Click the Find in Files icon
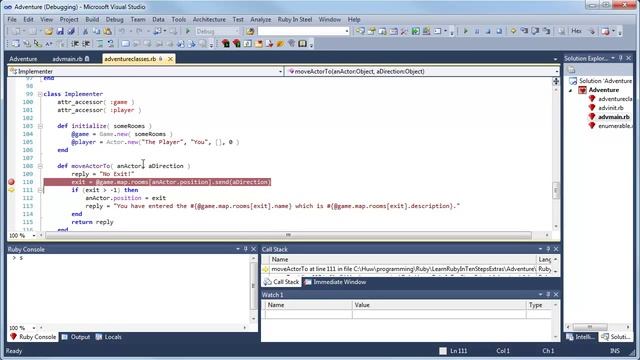The image size is (640, 360). coord(250,31)
